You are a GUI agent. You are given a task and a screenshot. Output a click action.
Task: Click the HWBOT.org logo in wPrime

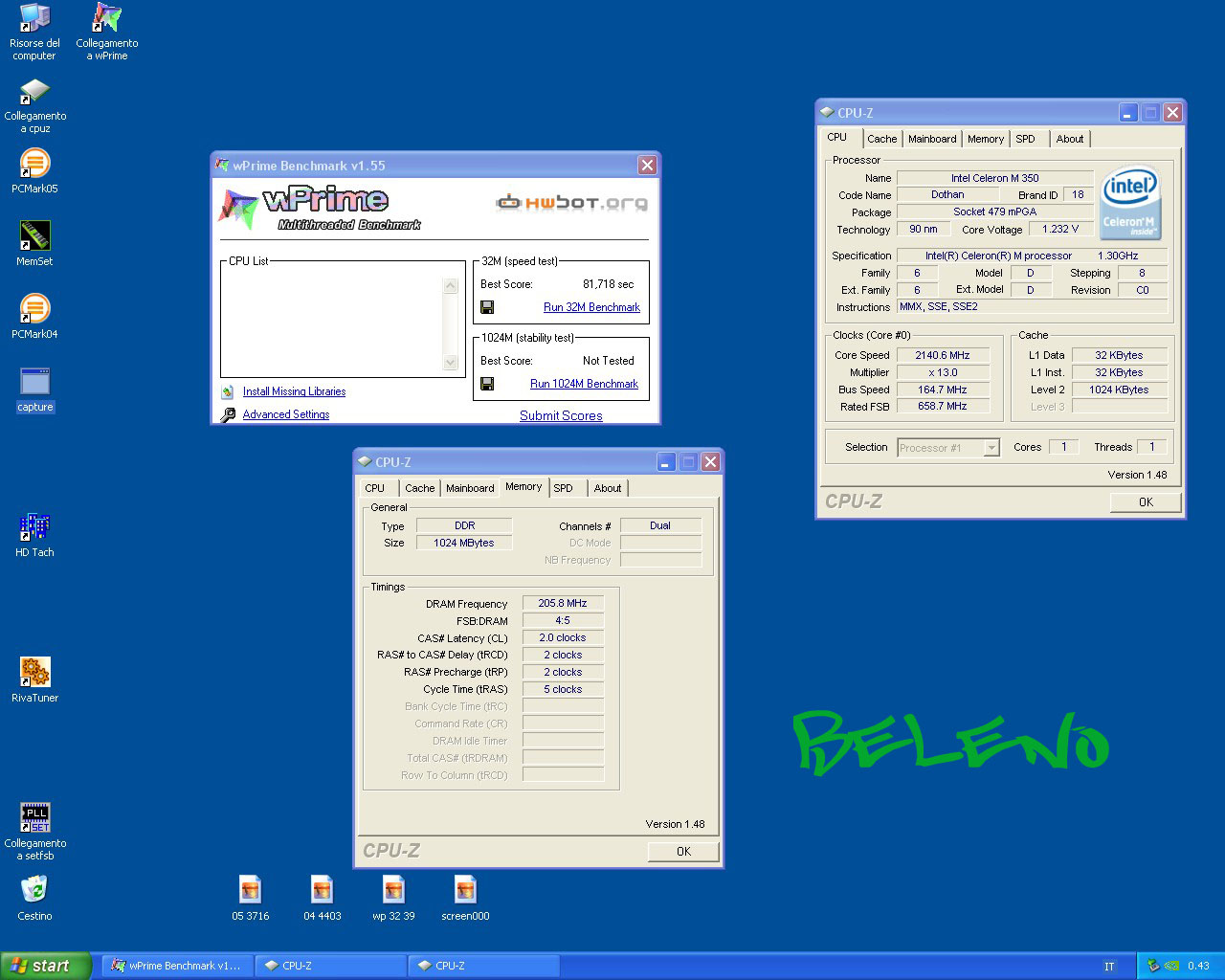tap(571, 202)
